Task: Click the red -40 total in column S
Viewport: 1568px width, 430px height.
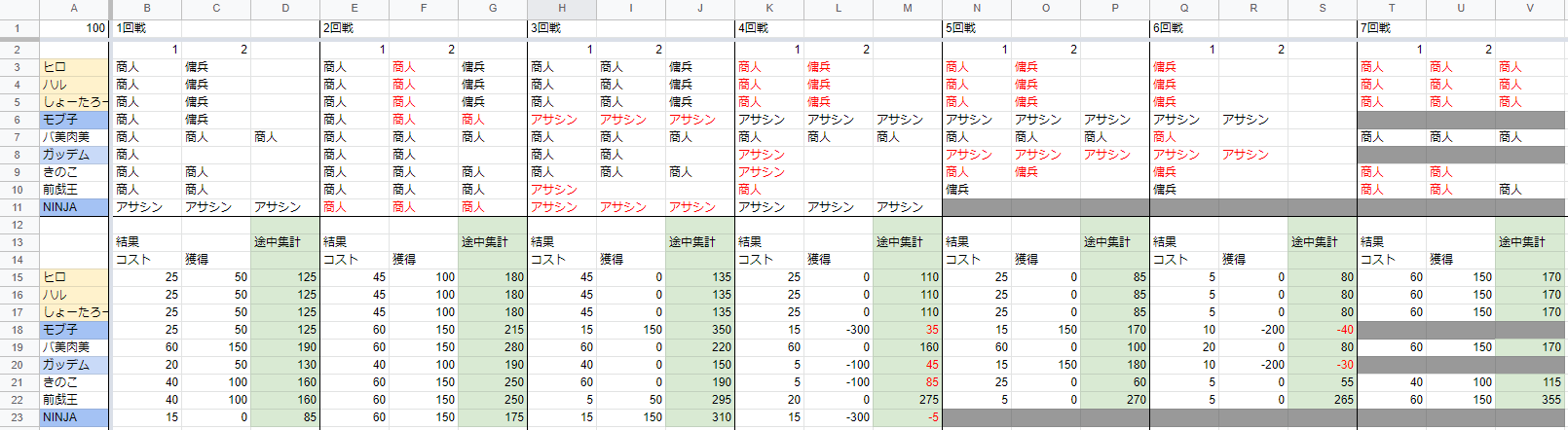Action: [1322, 330]
